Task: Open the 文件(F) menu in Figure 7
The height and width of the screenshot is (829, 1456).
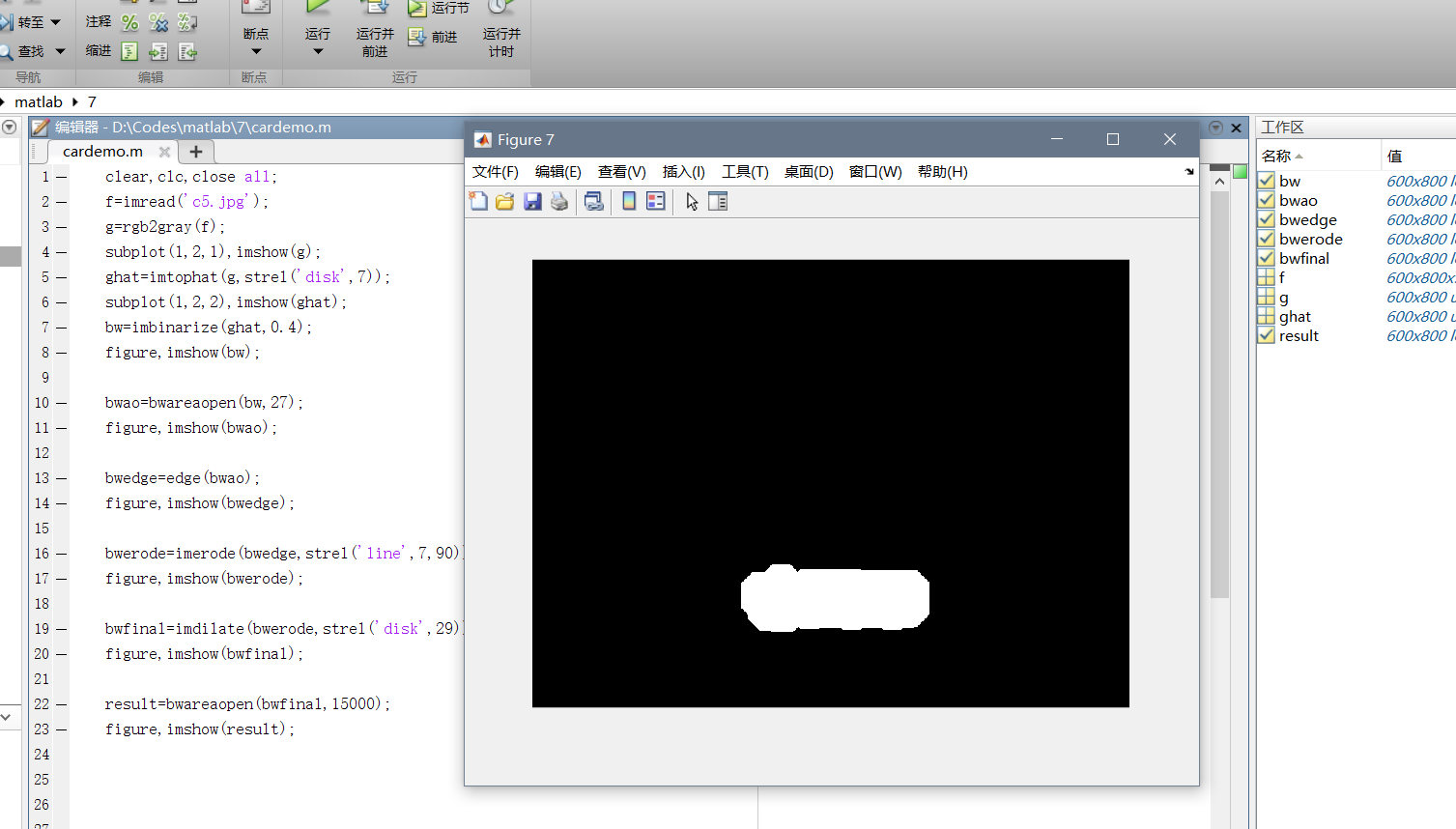Action: pyautogui.click(x=496, y=172)
